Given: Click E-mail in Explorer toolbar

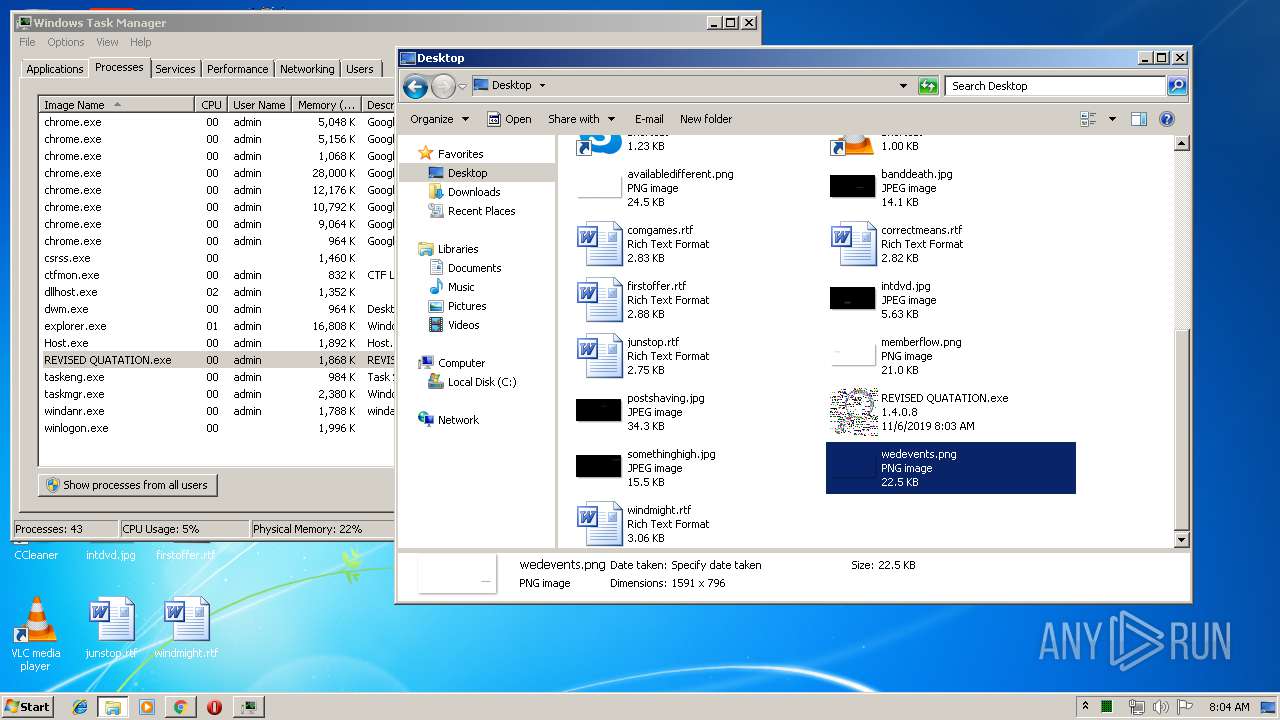Looking at the screenshot, I should pyautogui.click(x=649, y=119).
